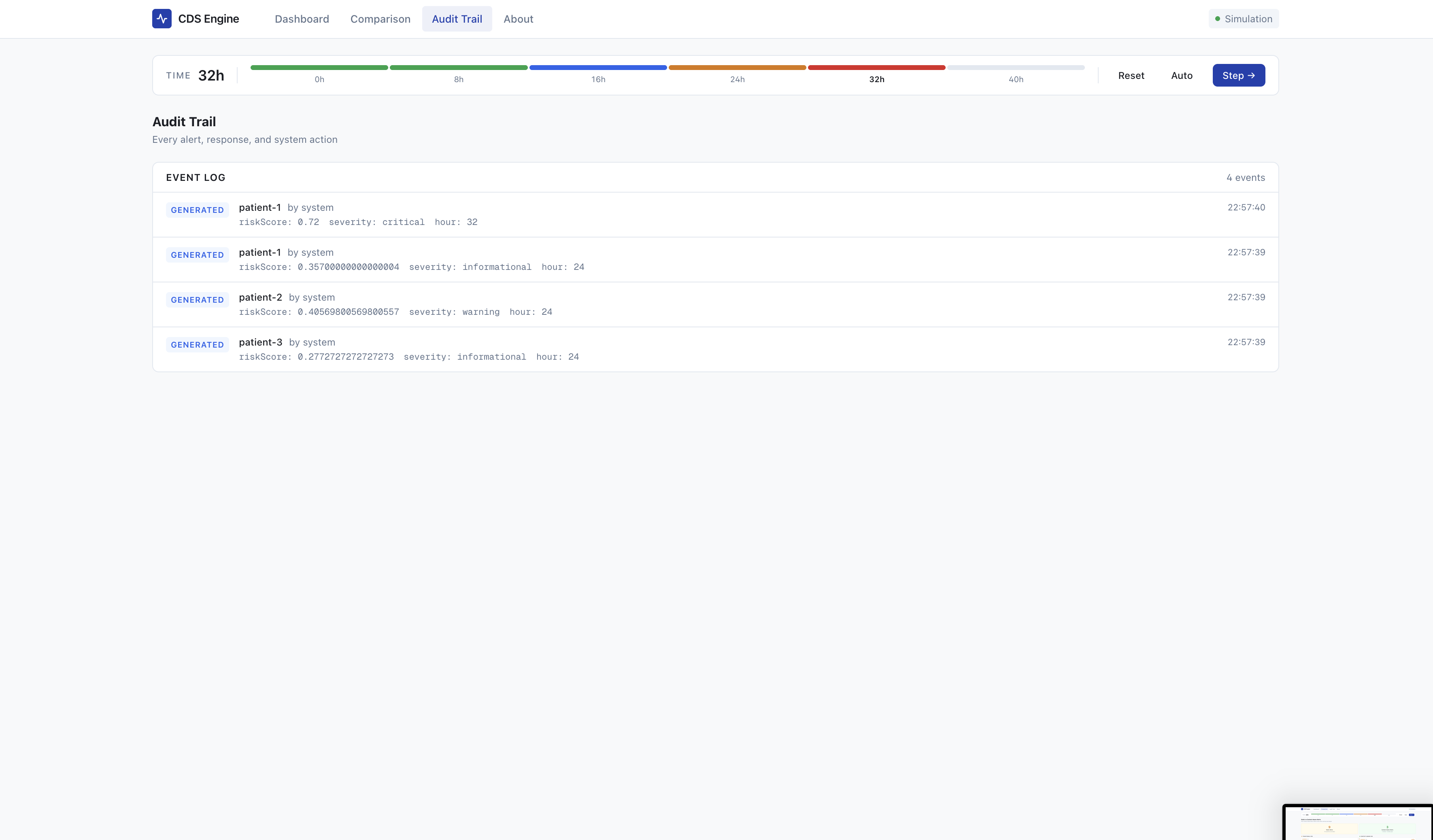Open the thumbnail preview in bottom corner

[x=1358, y=823]
